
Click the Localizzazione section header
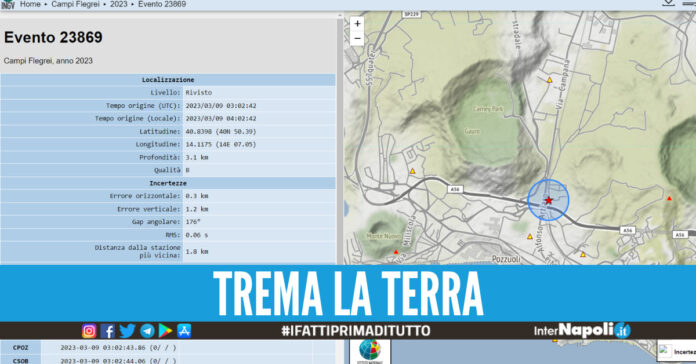pyautogui.click(x=168, y=80)
